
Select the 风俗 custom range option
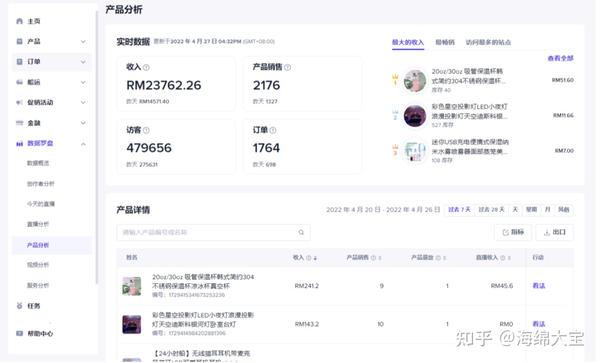[x=564, y=210]
